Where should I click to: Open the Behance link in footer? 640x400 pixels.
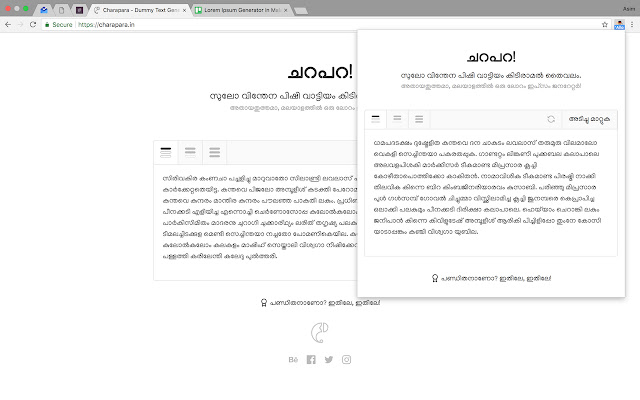[293, 360]
